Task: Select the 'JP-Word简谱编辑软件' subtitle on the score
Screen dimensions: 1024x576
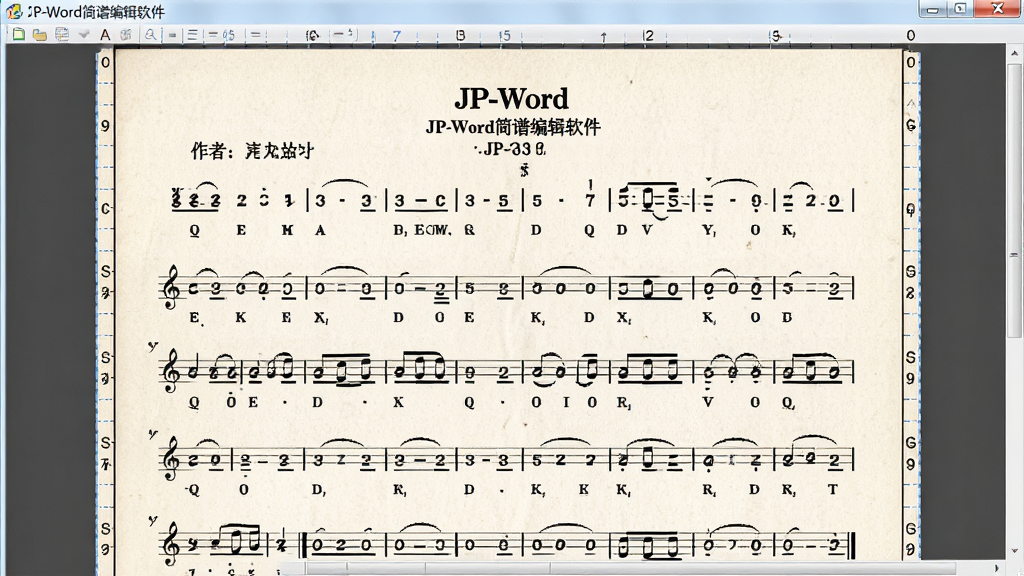Action: point(513,127)
